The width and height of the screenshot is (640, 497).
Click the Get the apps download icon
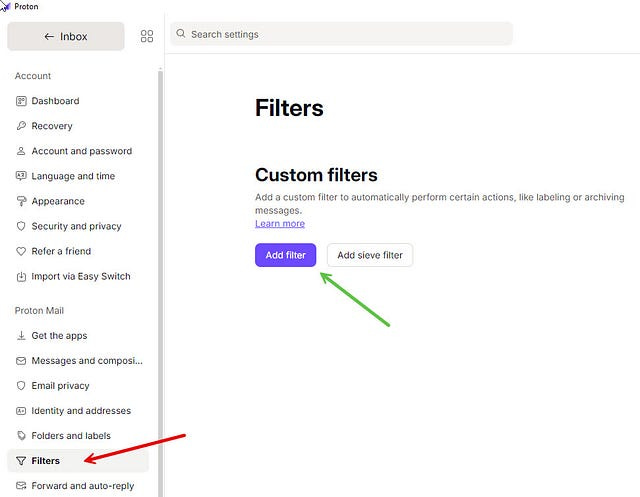pyautogui.click(x=21, y=336)
